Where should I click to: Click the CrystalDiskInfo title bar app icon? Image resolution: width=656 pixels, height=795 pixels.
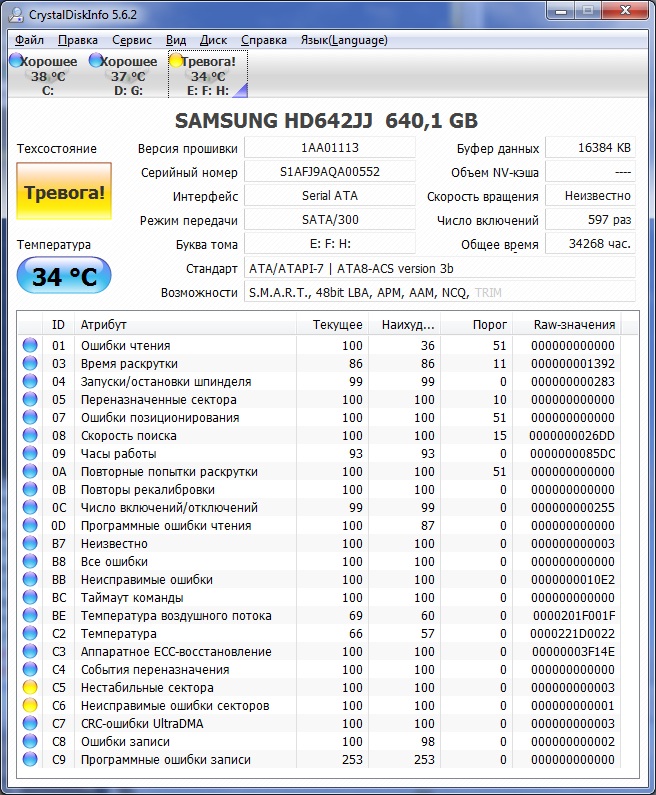[16, 15]
